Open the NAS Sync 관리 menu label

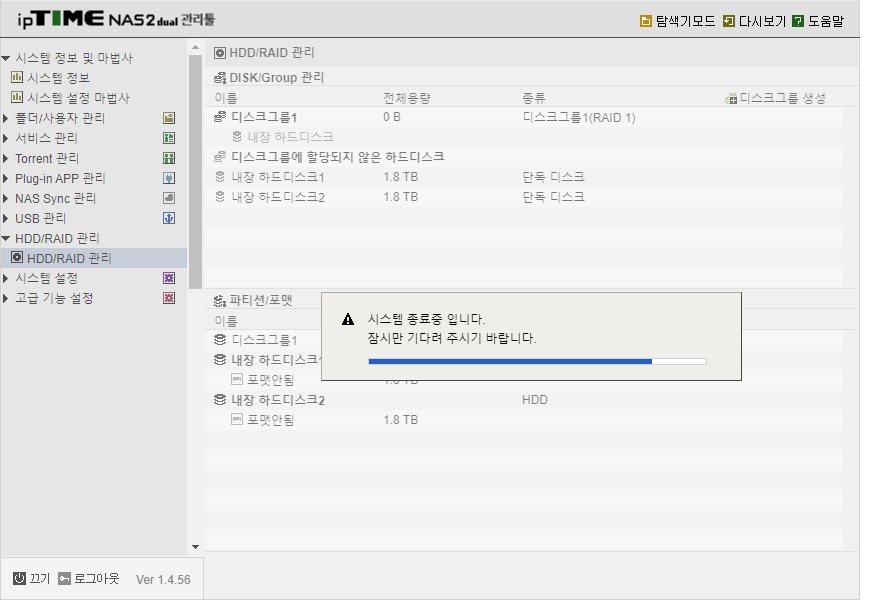point(56,198)
